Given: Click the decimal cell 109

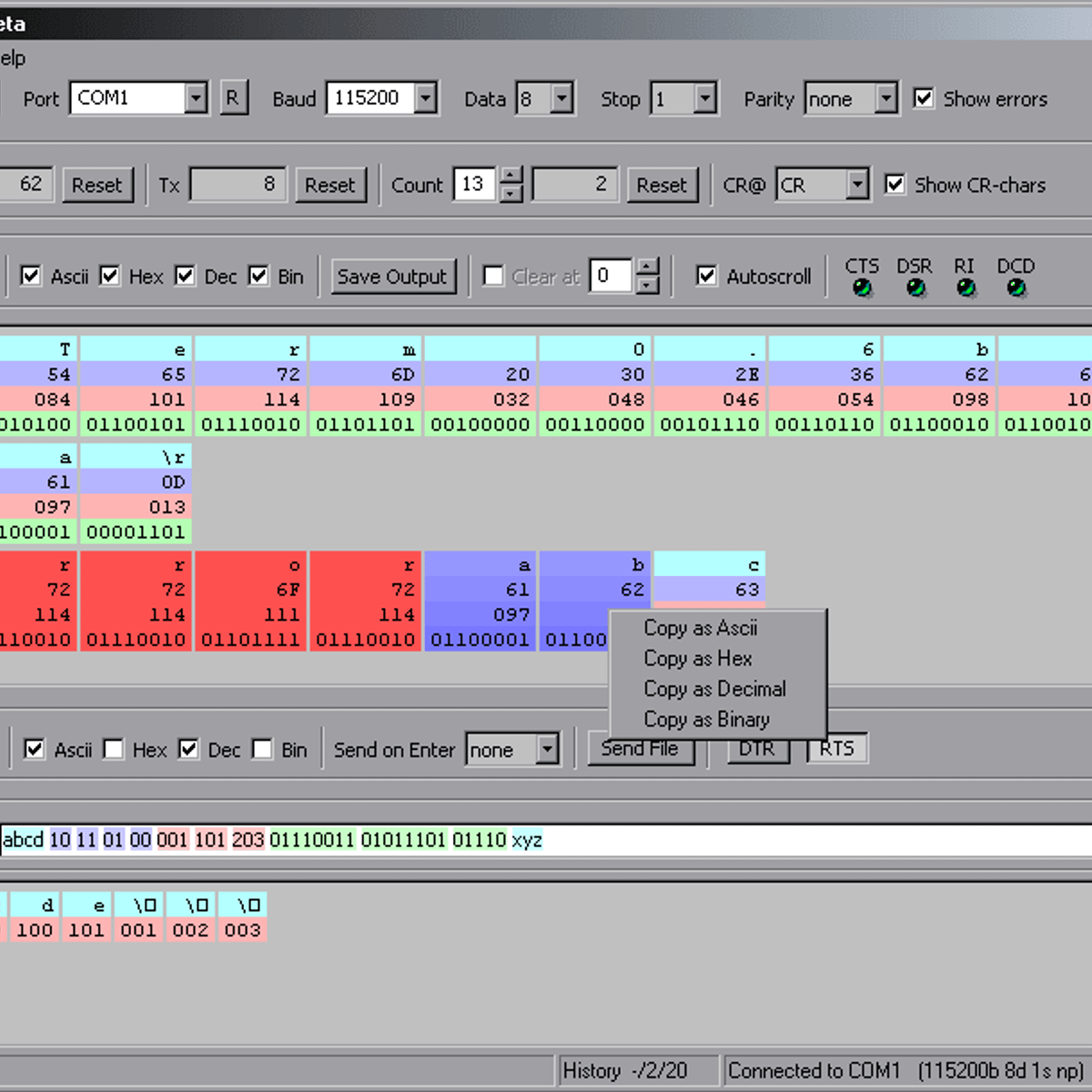Looking at the screenshot, I should [366, 399].
